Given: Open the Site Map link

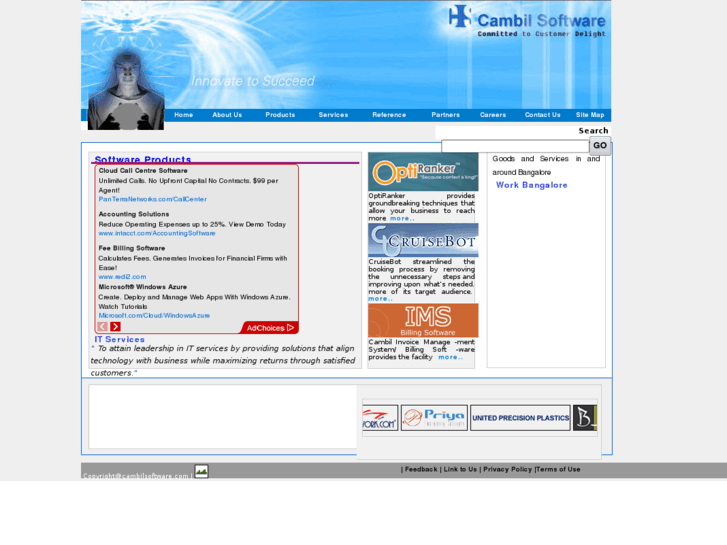Looking at the screenshot, I should click(590, 115).
